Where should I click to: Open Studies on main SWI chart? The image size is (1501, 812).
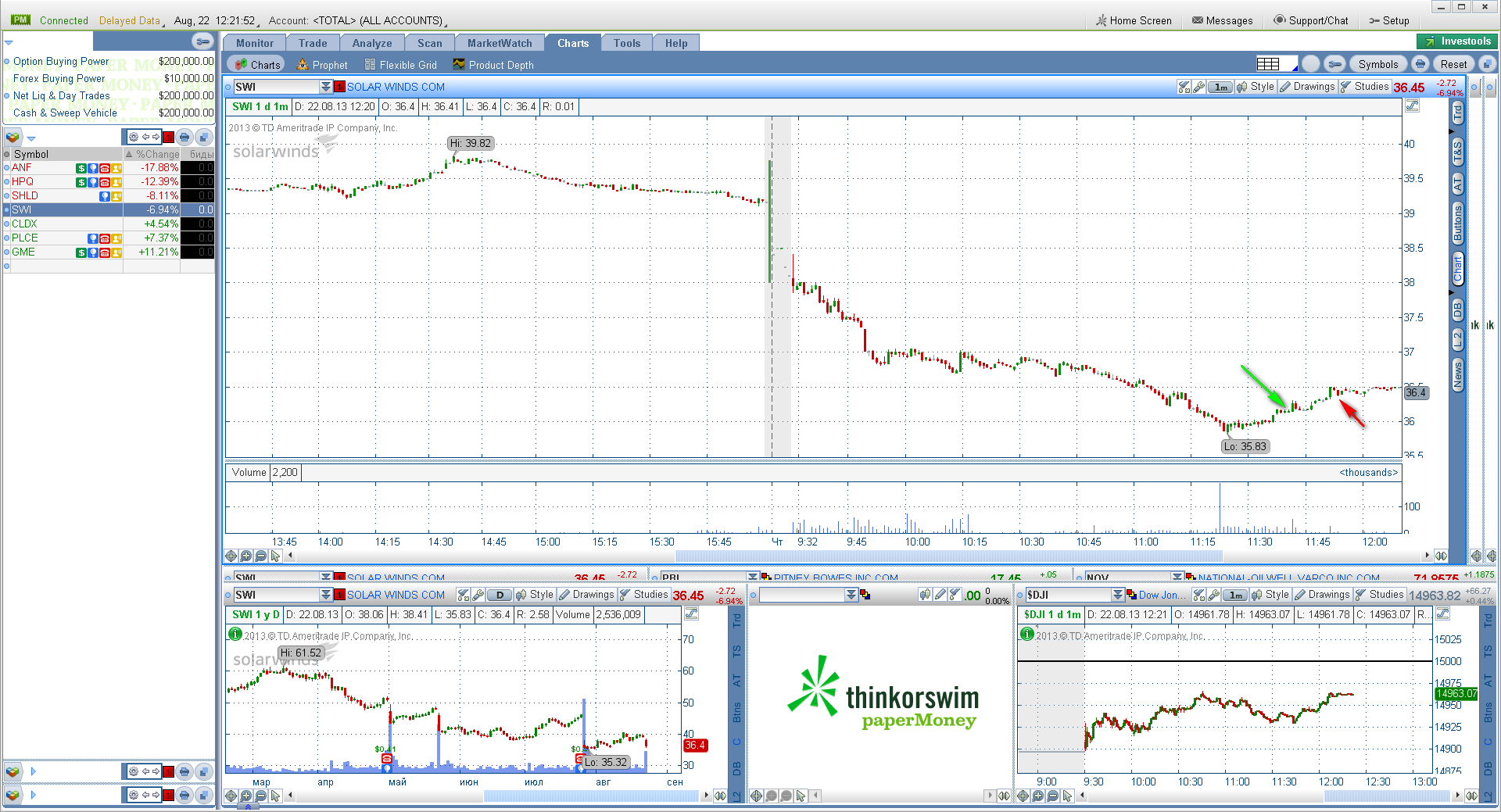point(1364,87)
